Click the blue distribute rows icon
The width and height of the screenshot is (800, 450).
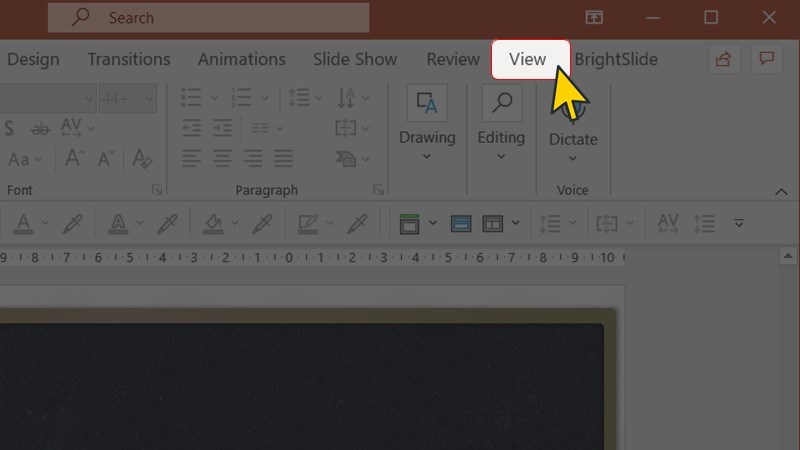461,223
